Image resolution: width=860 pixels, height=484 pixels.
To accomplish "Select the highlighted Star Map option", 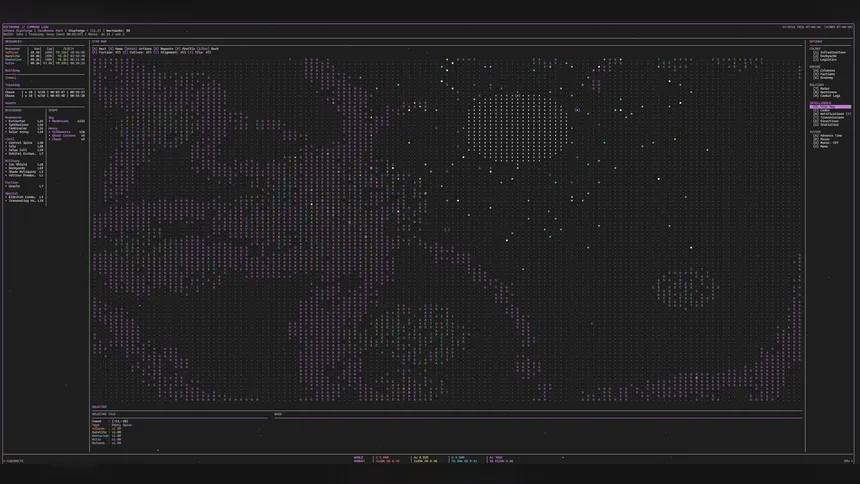I will coord(830,106).
